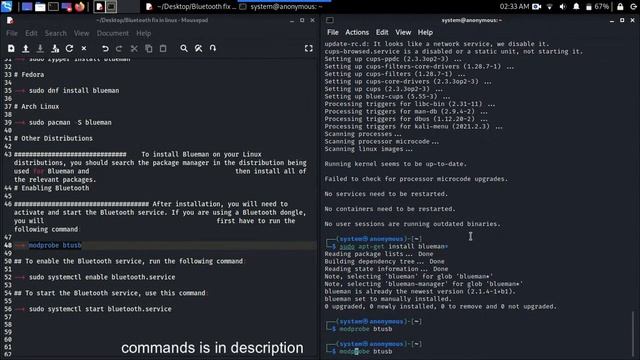Click the Paste clipboard icon in Mousepad
This screenshot has width=640, height=360.
(163, 49)
